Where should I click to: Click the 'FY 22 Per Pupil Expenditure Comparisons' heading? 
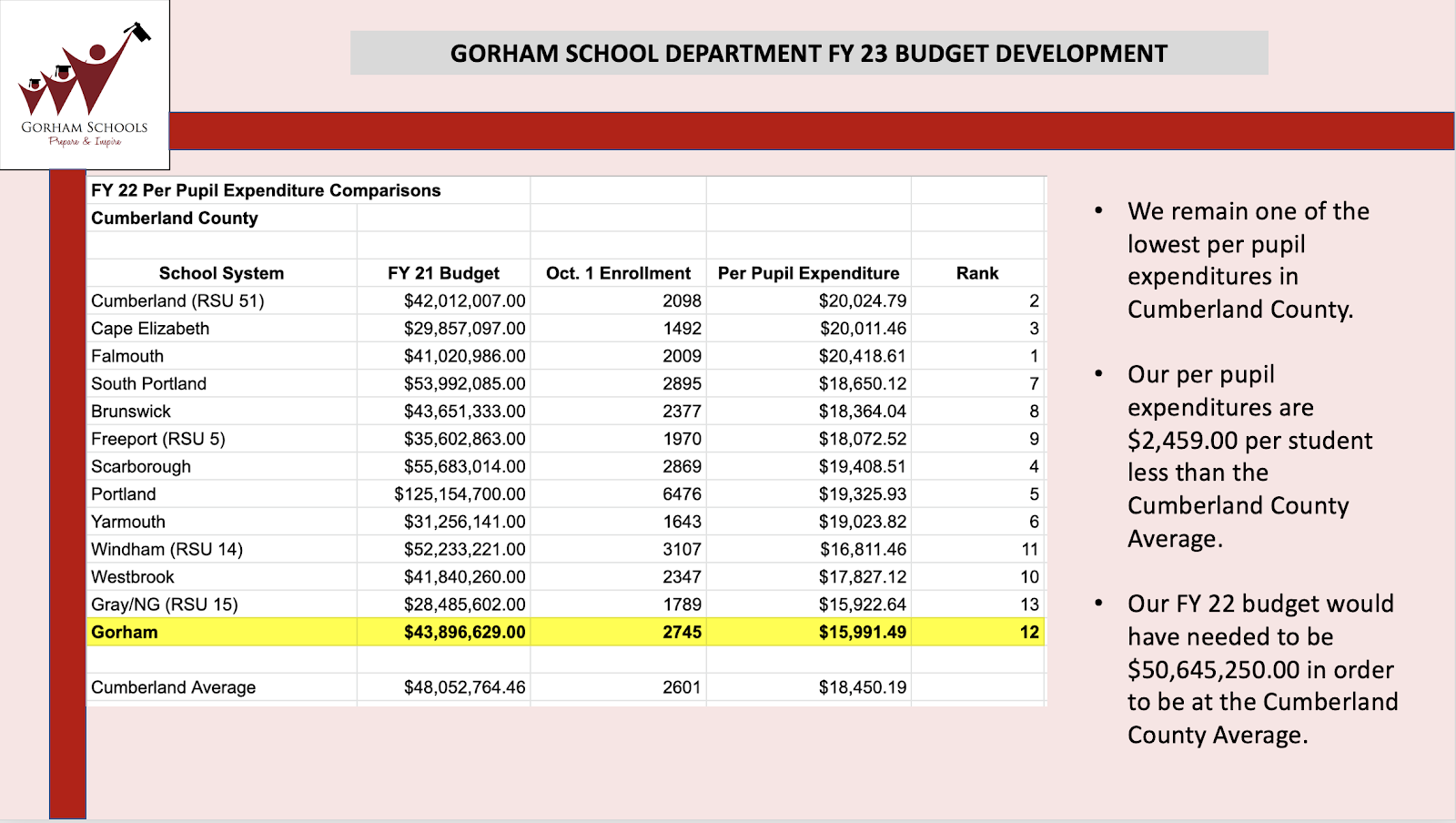pyautogui.click(x=266, y=190)
